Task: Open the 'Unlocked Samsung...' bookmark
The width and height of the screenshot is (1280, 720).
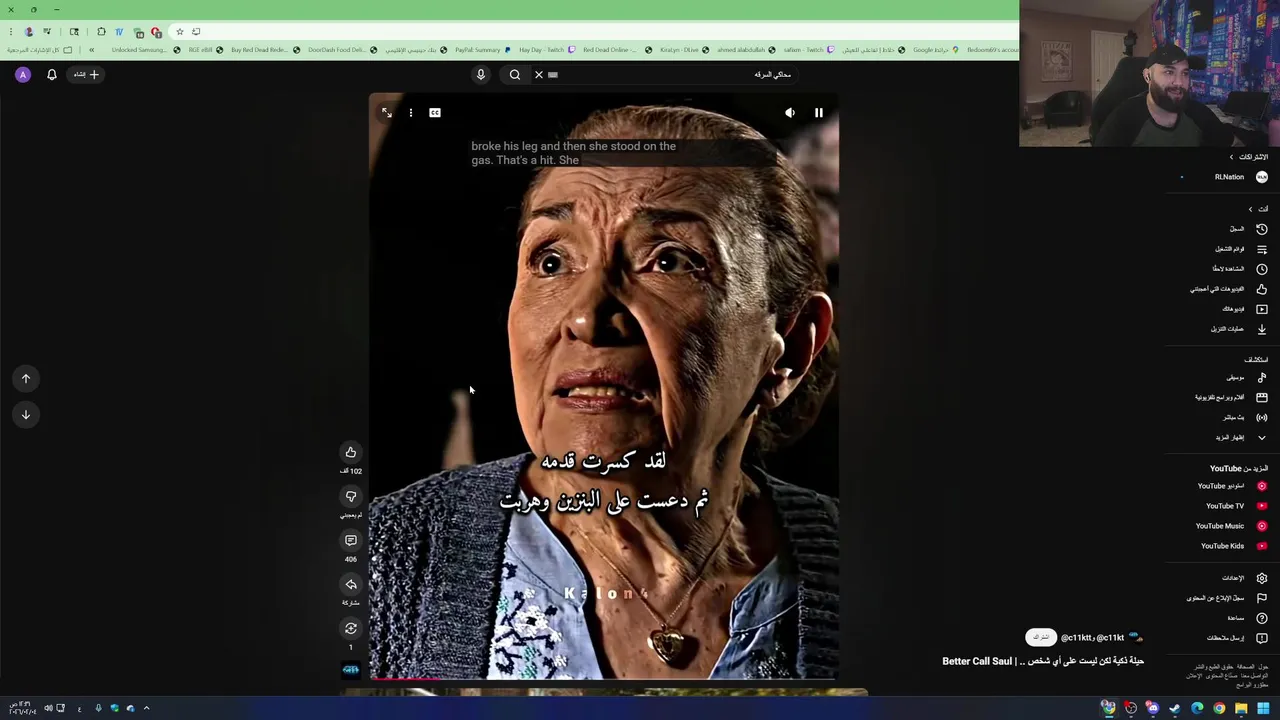Action: point(146,50)
